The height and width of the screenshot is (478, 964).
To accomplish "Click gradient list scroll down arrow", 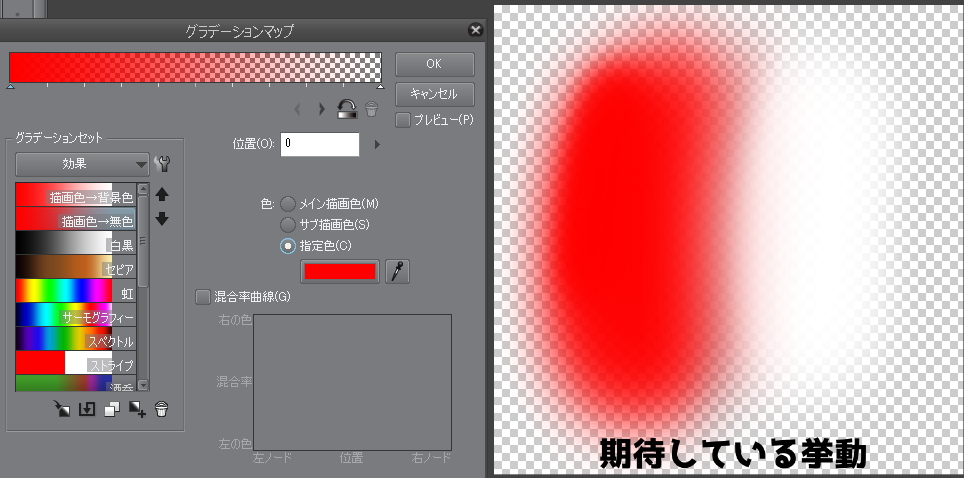I will click(143, 385).
